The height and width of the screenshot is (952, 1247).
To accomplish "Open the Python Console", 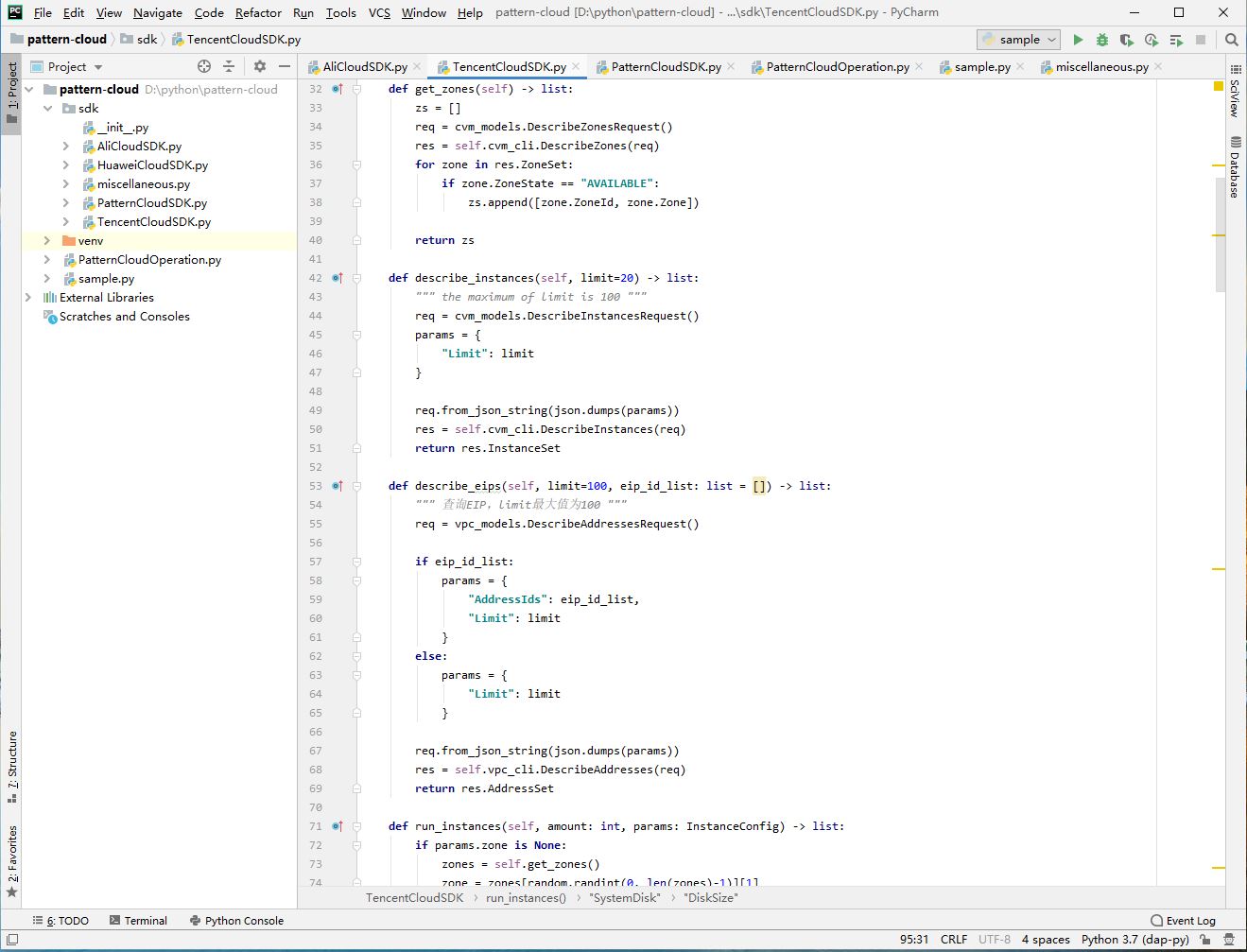I will (236, 920).
